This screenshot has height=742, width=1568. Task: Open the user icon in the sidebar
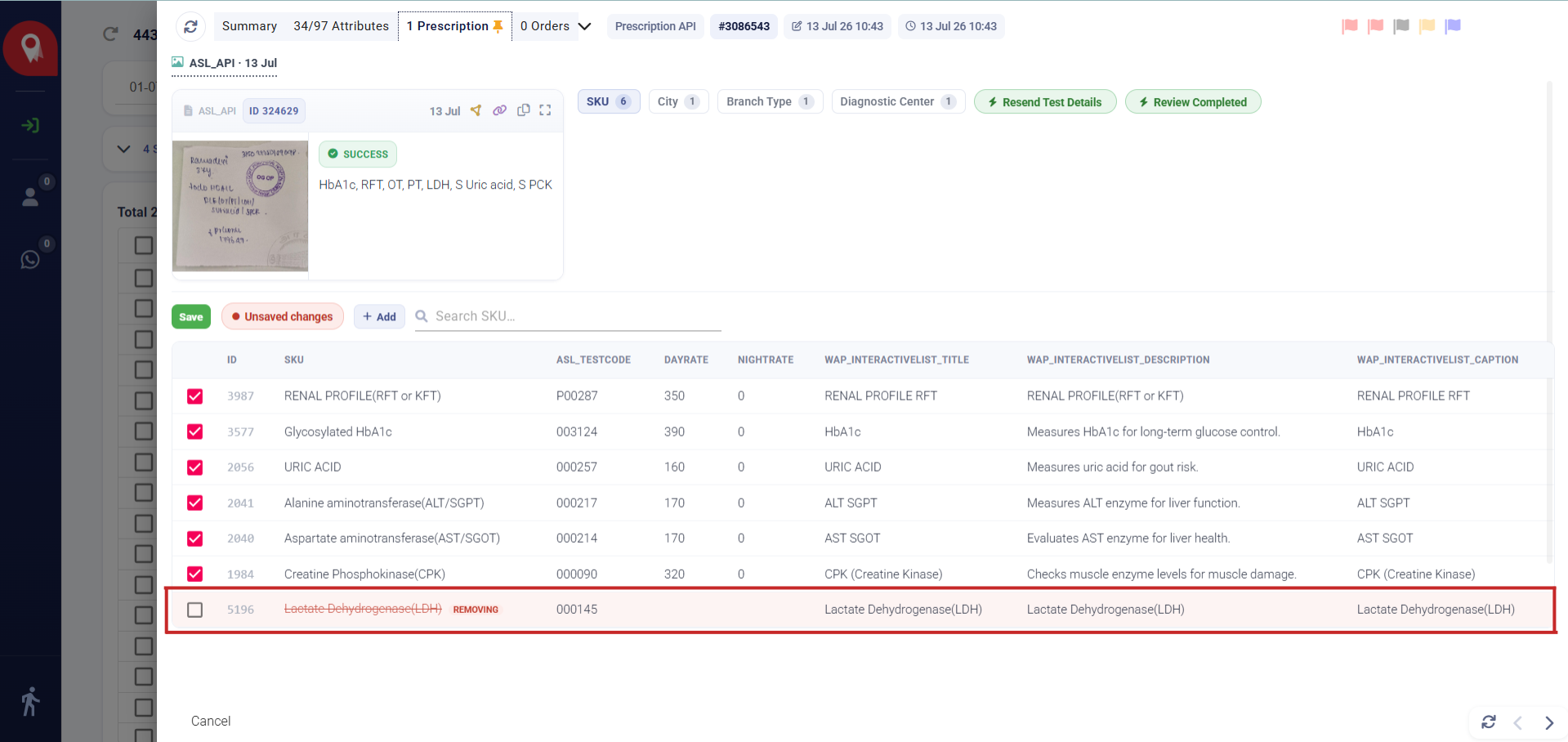tap(30, 197)
